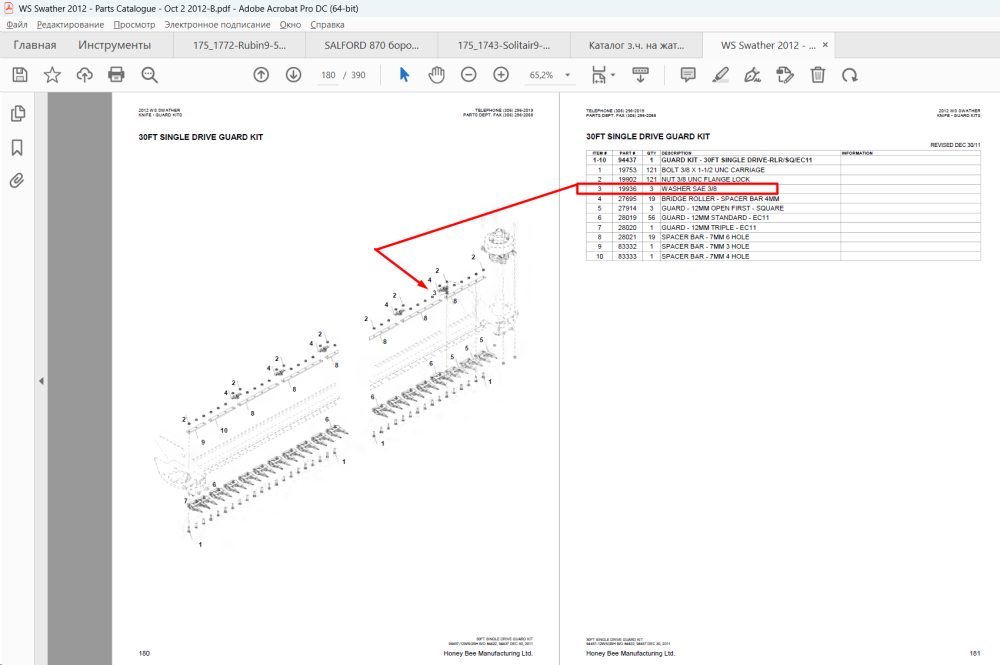Click the REVISED DEC 30/11 text
The width and height of the screenshot is (1000, 665).
click(x=955, y=145)
